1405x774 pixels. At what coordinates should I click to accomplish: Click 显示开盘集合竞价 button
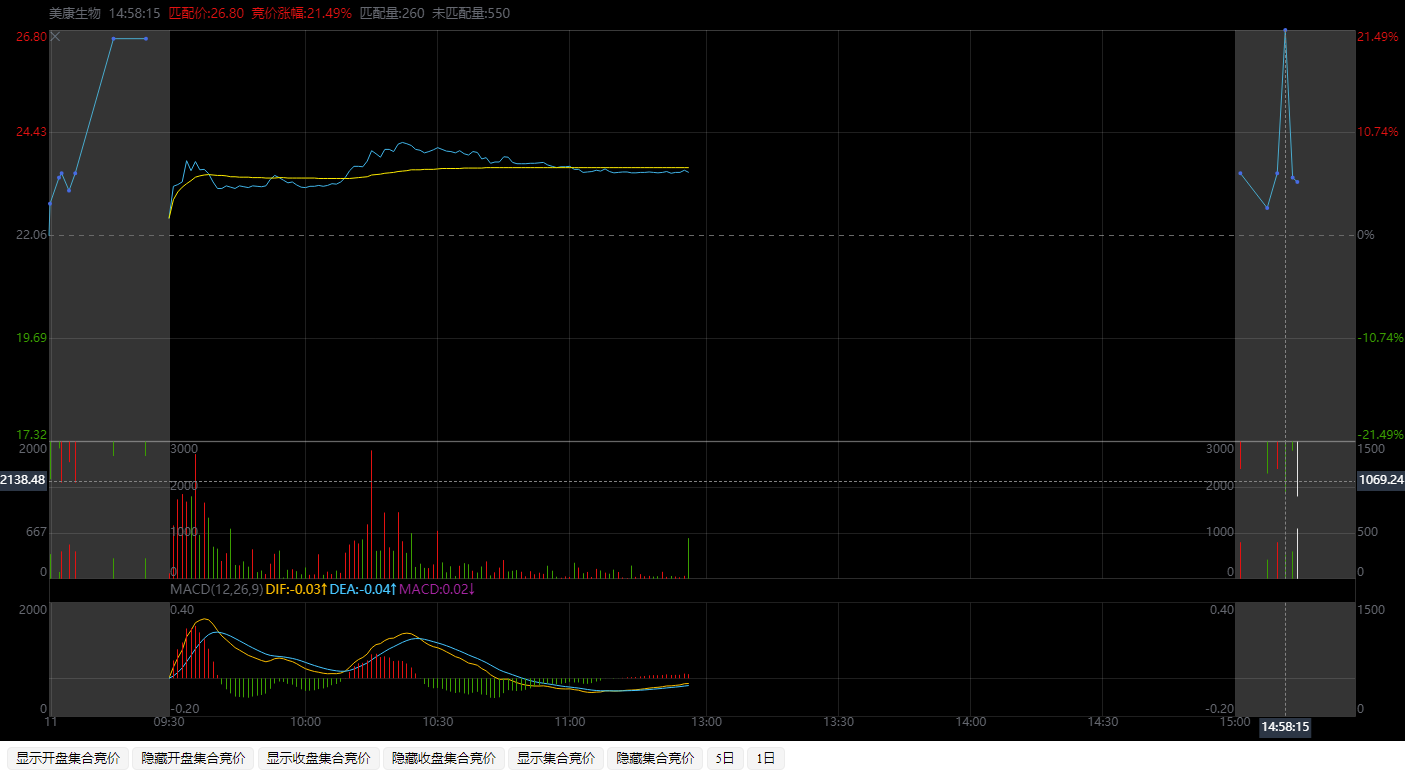[x=68, y=759]
